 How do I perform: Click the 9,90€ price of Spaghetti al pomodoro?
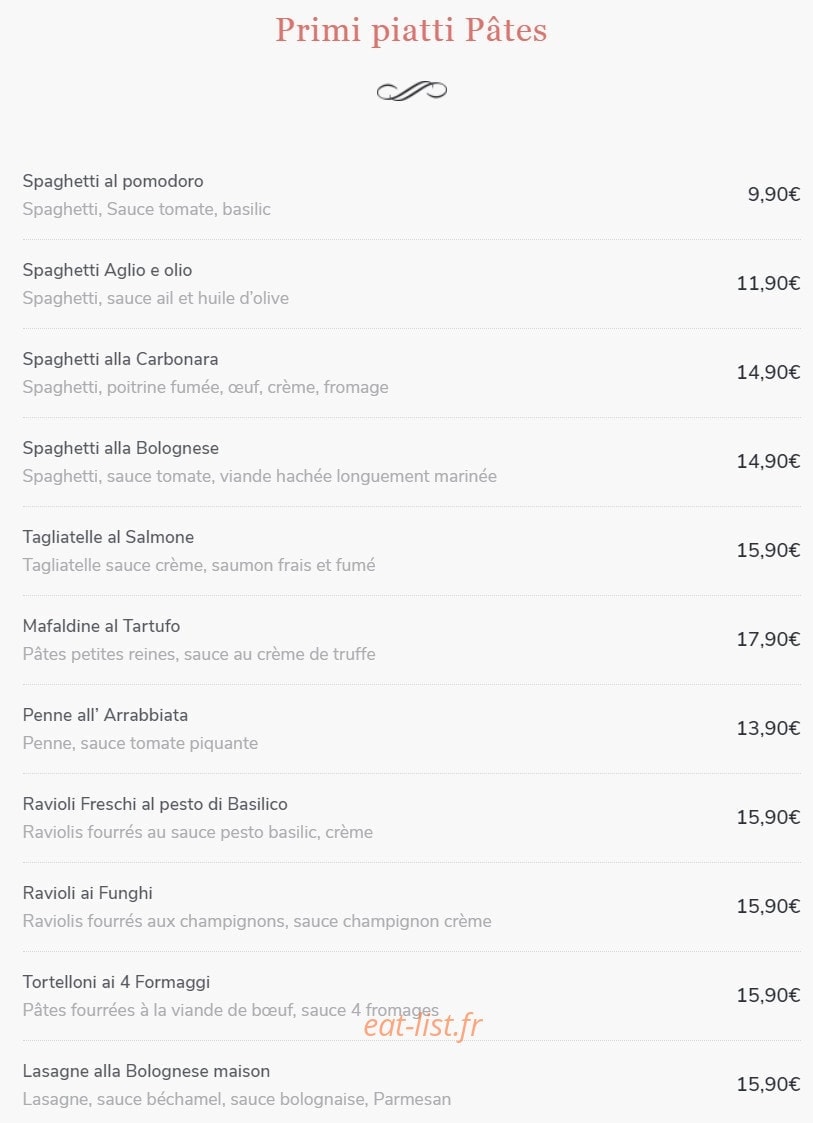click(x=774, y=194)
